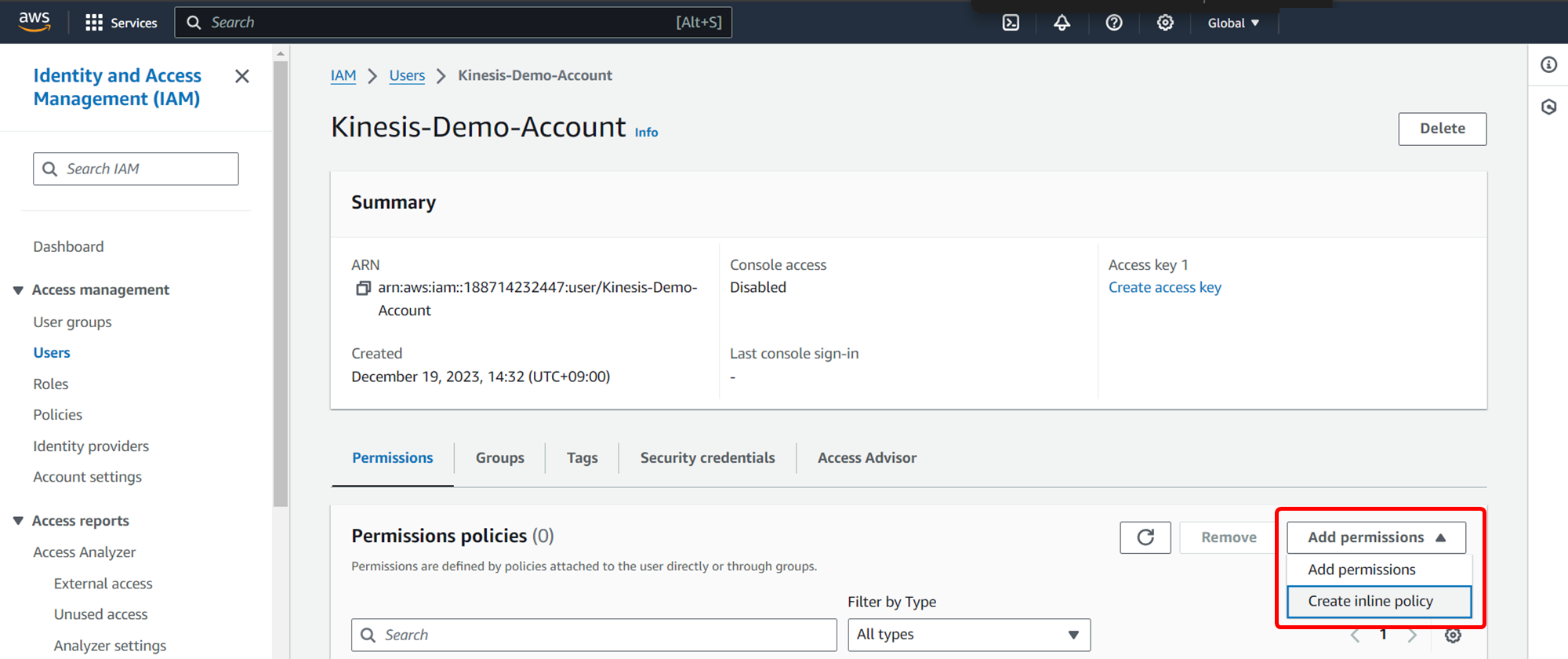
Task: Open the info panel icon on right edge
Action: pos(1548,64)
